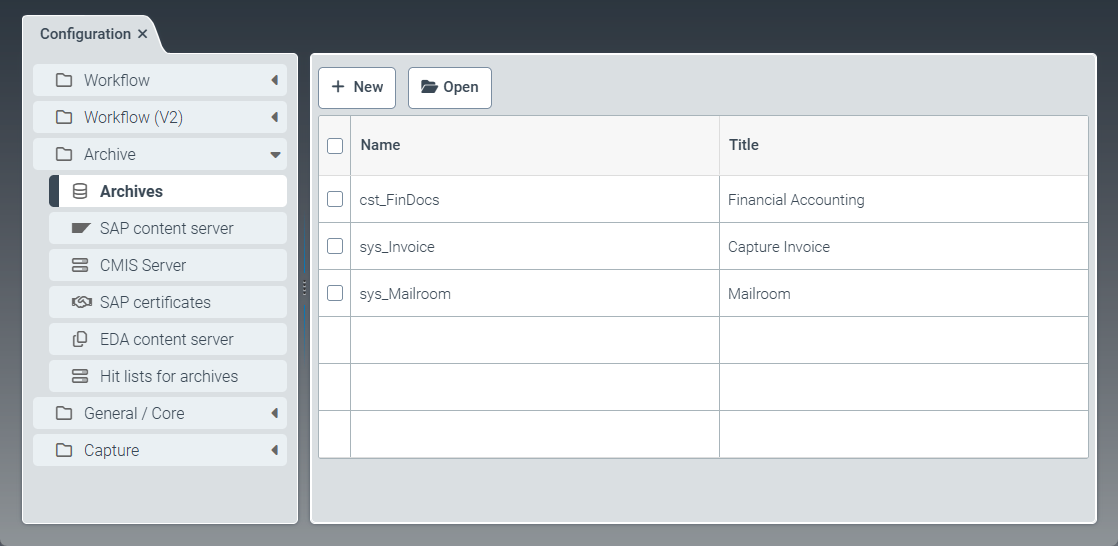Click the database icon beside Archives
1118x546 pixels.
(x=80, y=192)
